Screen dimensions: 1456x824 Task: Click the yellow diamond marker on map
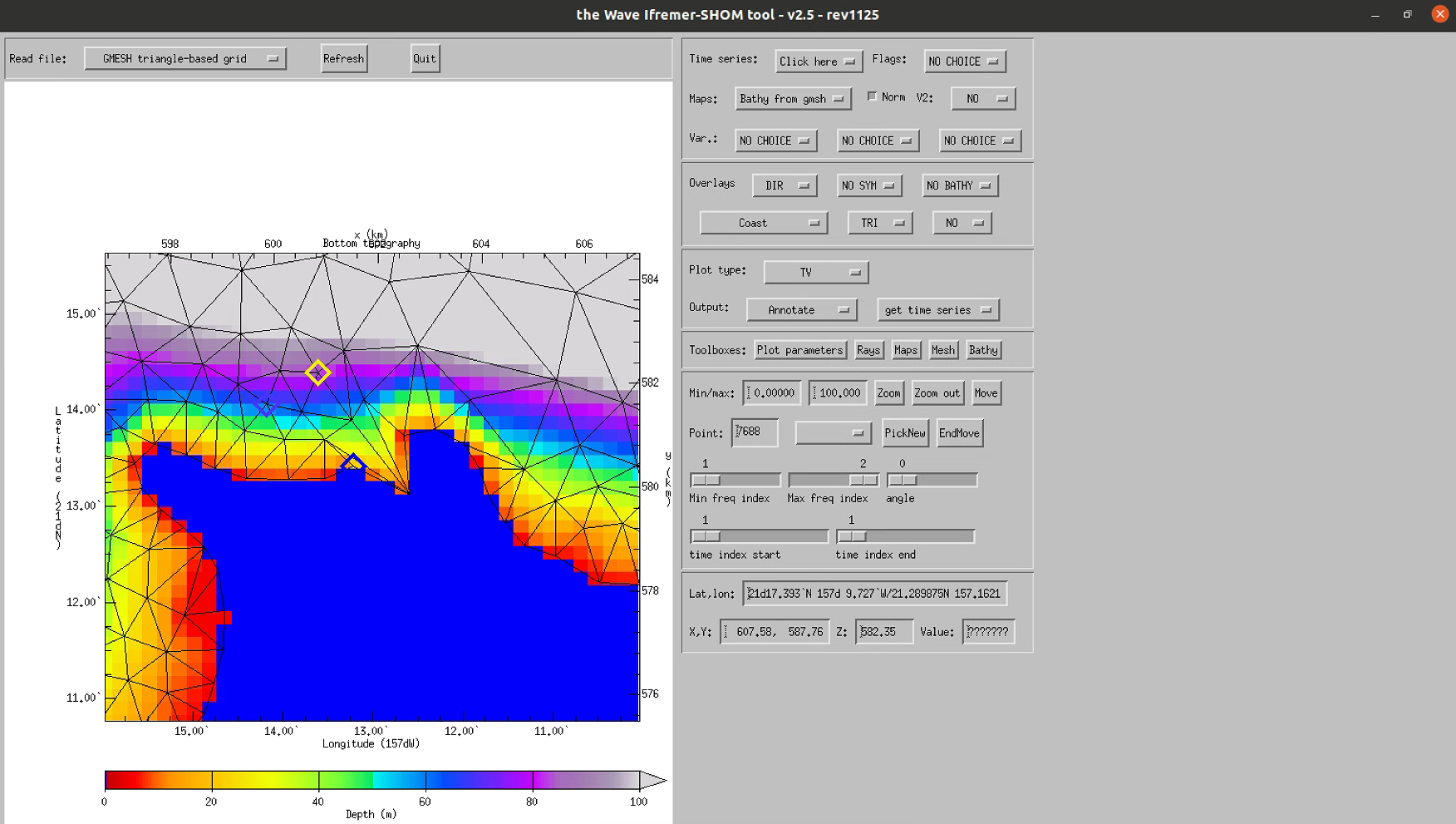(x=317, y=373)
